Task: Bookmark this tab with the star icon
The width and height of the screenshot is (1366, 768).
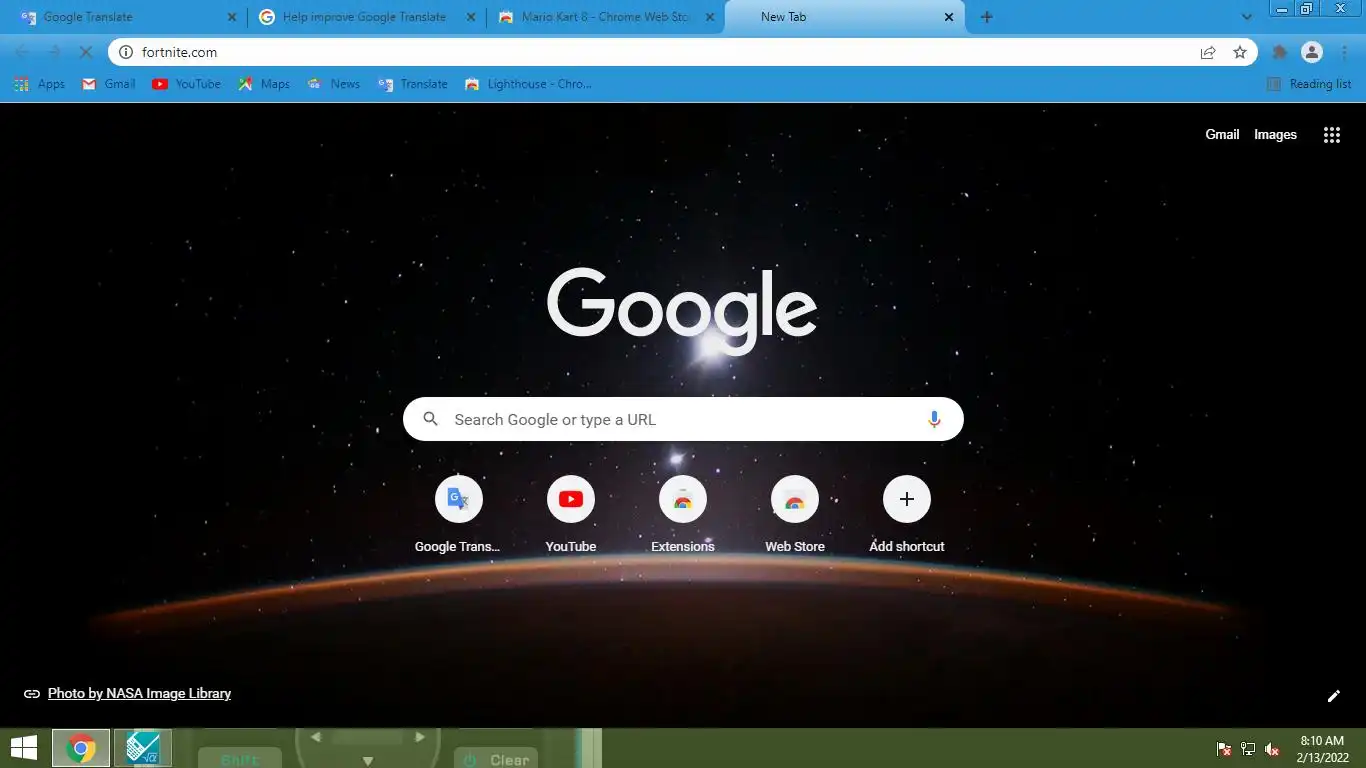Action: point(1240,52)
